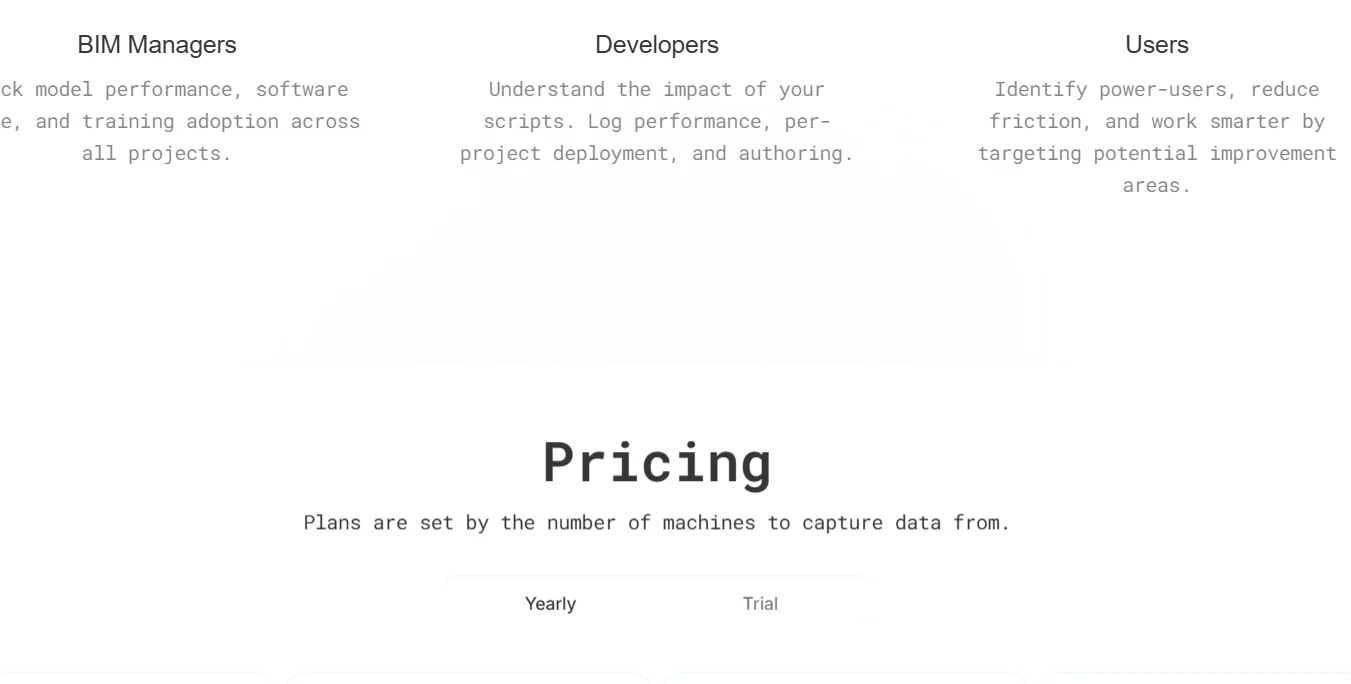Select the third pricing card from left
The width and height of the screenshot is (1351, 684).
(x=845, y=678)
